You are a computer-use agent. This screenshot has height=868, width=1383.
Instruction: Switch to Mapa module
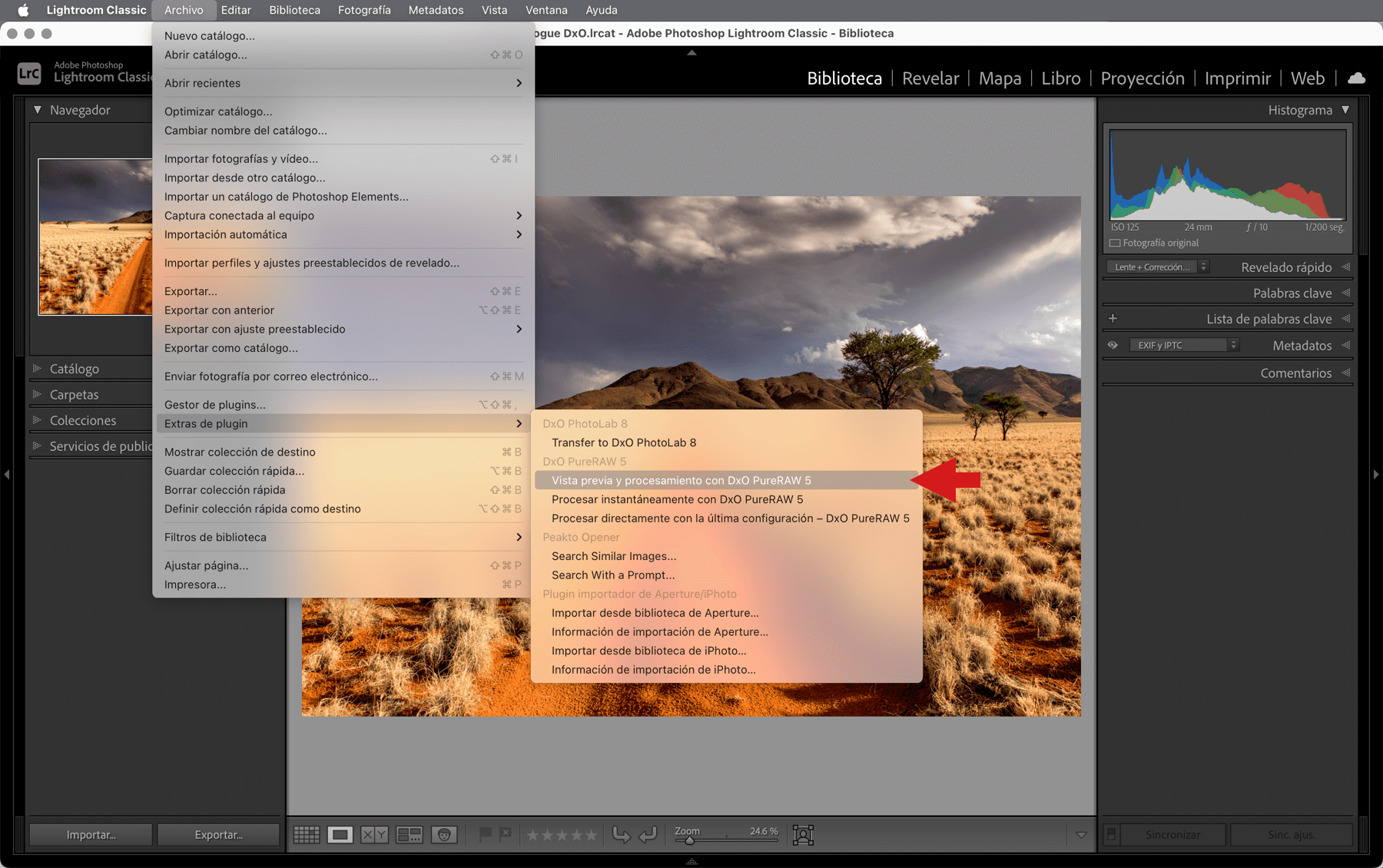(1000, 78)
